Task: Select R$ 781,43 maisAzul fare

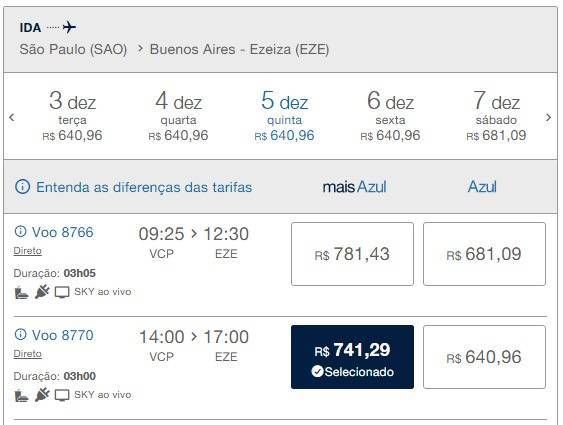Action: (352, 254)
